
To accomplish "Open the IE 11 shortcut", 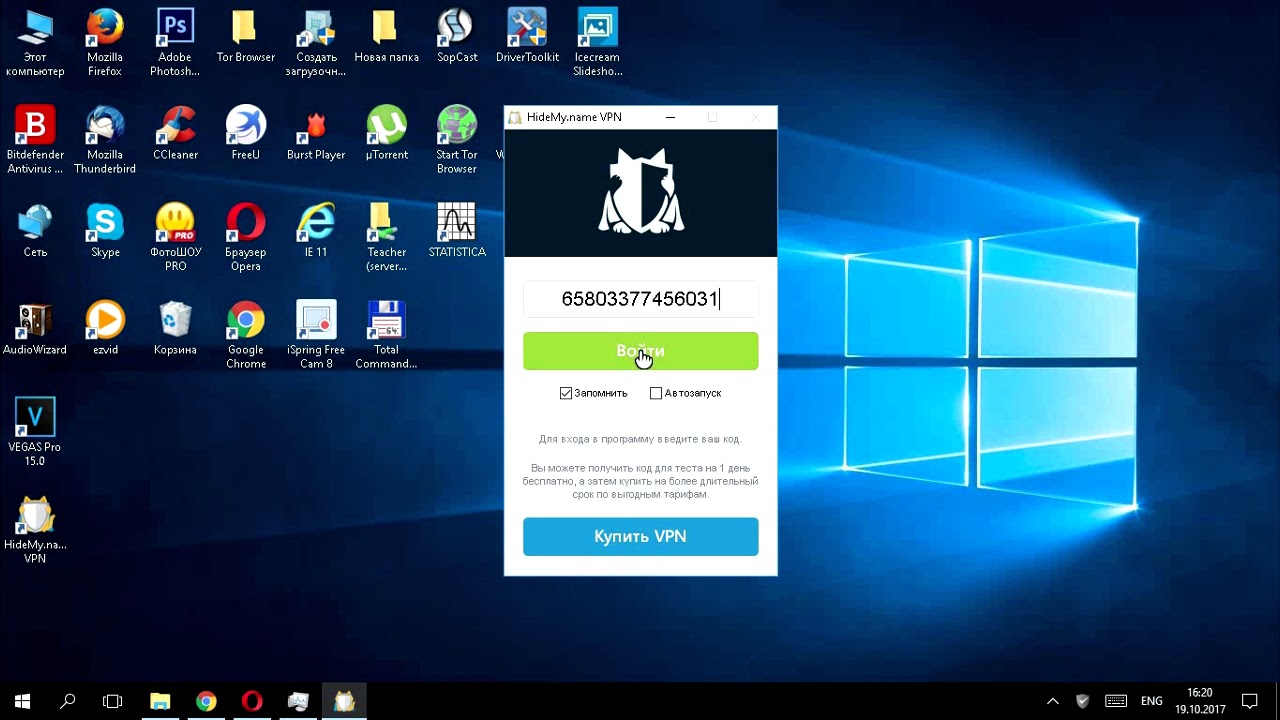I will (x=316, y=230).
